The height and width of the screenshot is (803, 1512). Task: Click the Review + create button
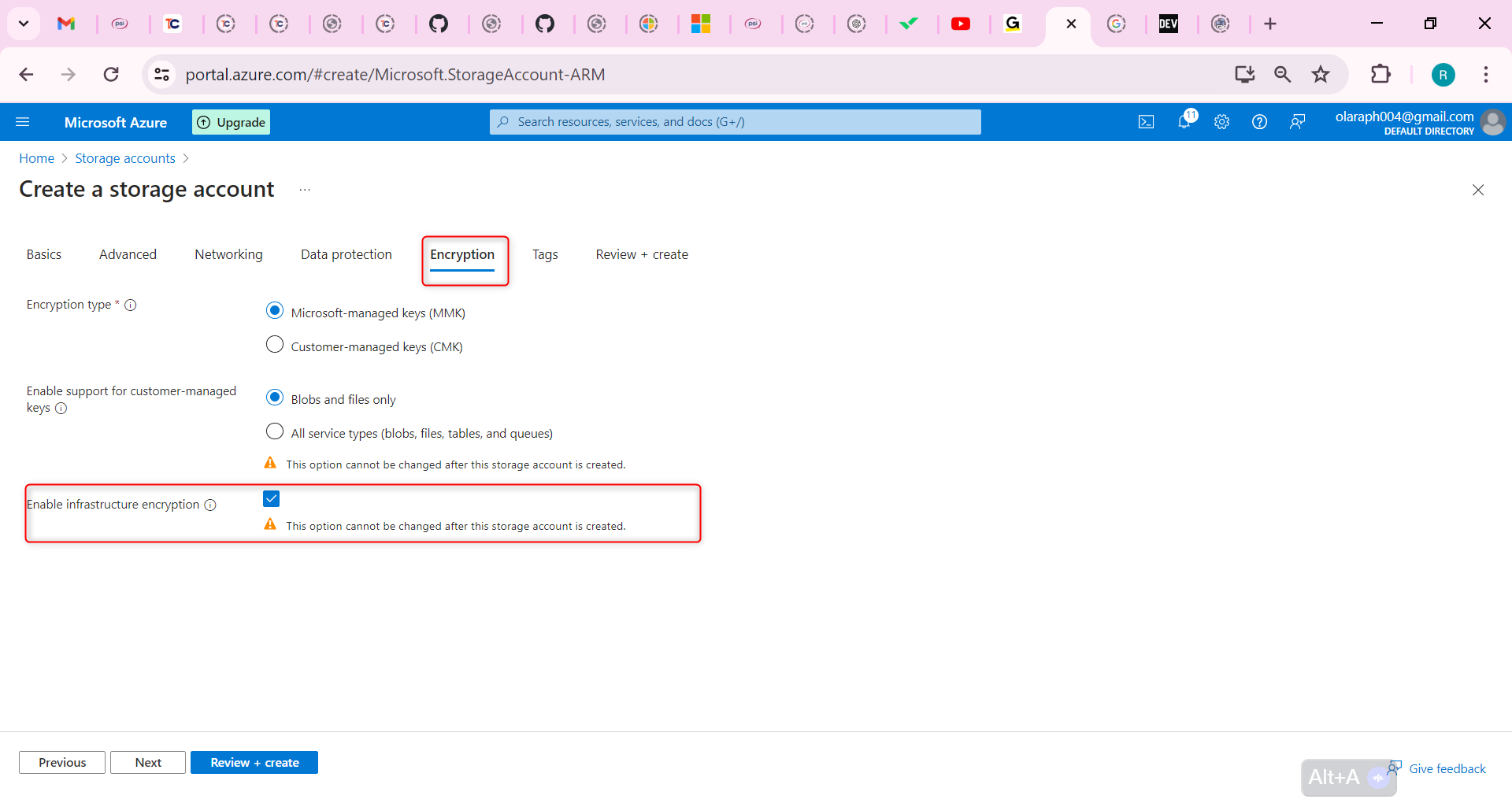pyautogui.click(x=254, y=762)
